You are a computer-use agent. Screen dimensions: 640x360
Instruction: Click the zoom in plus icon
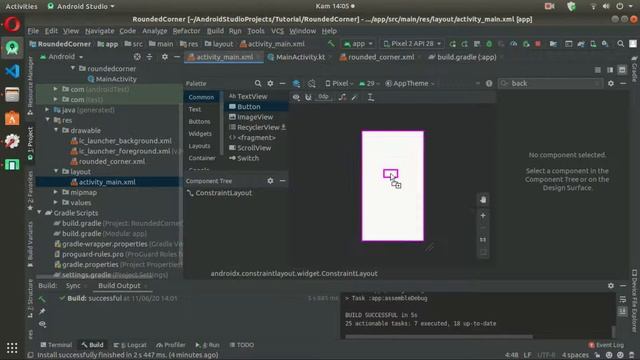[x=483, y=216]
